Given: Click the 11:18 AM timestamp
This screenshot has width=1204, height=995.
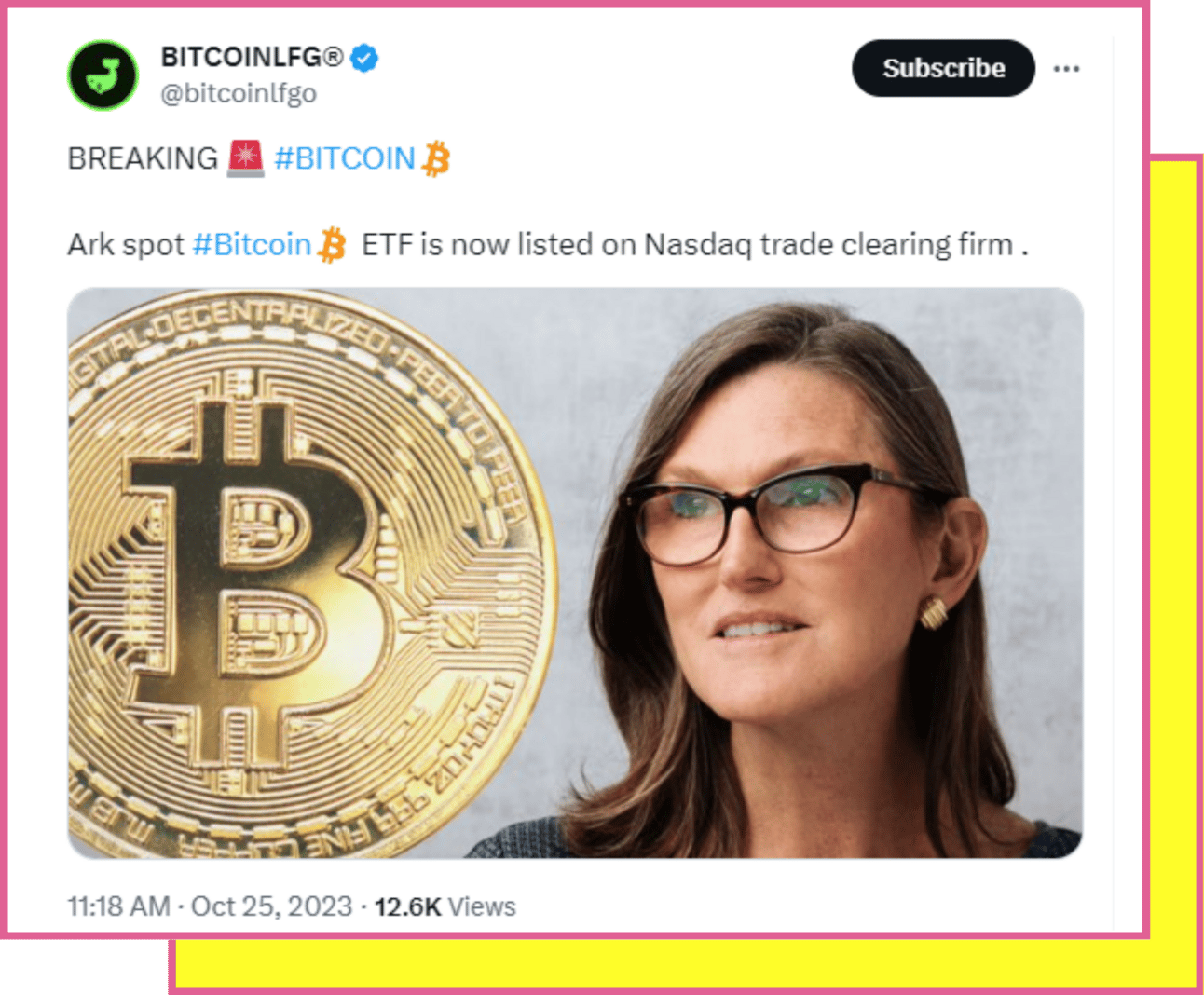Looking at the screenshot, I should [x=118, y=906].
